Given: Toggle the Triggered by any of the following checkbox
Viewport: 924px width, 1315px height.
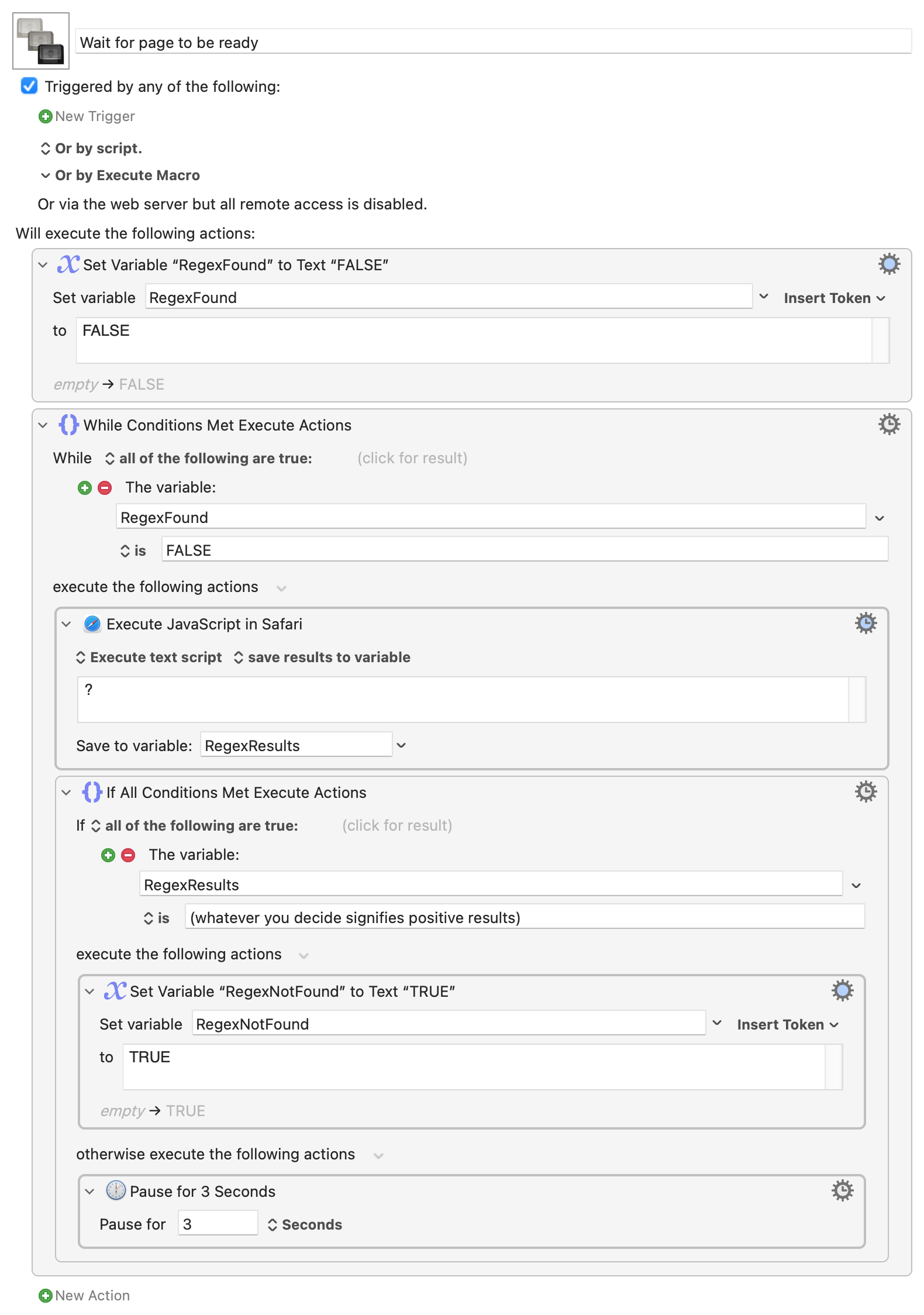Looking at the screenshot, I should coord(29,86).
